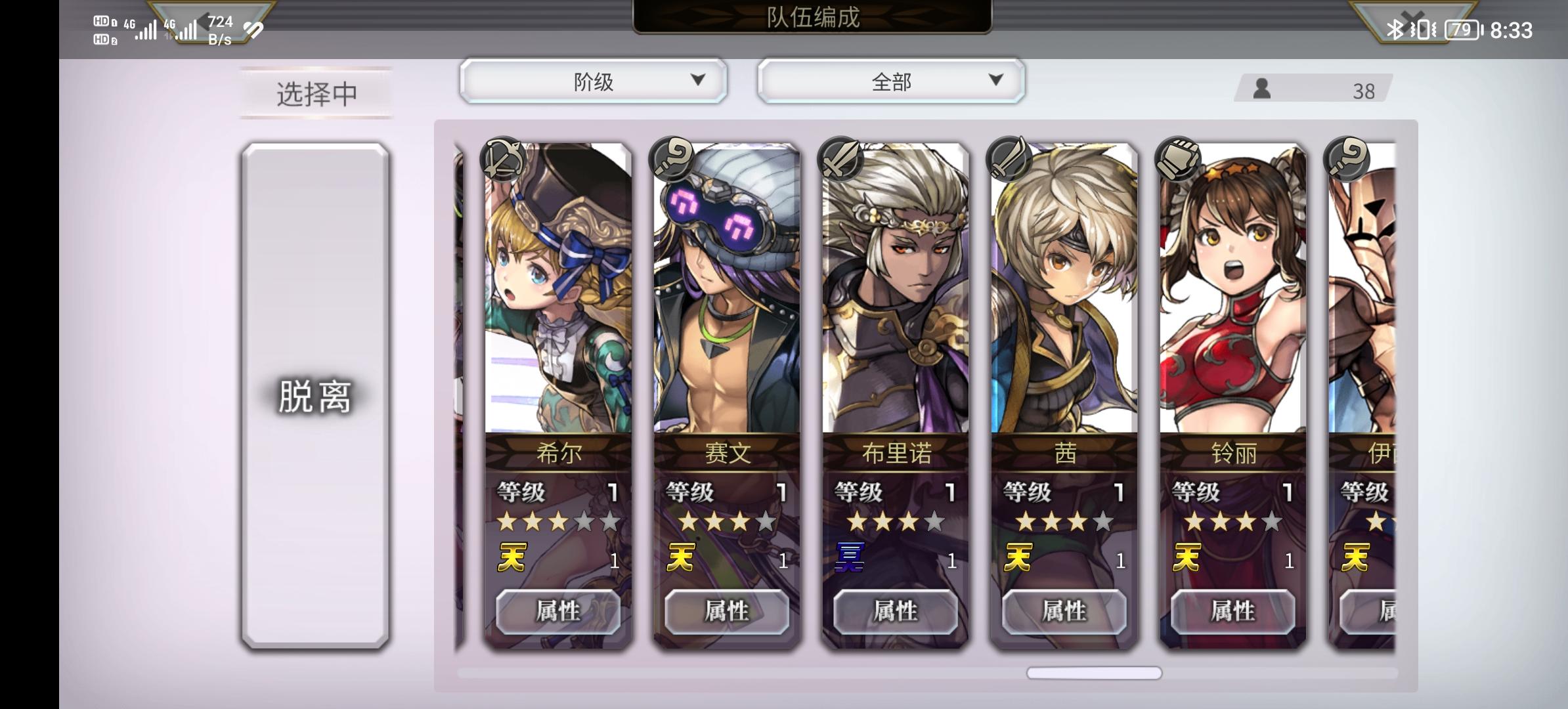The image size is (1568, 709).
Task: Click the 天 element icon on 希尔's card
Action: click(512, 558)
